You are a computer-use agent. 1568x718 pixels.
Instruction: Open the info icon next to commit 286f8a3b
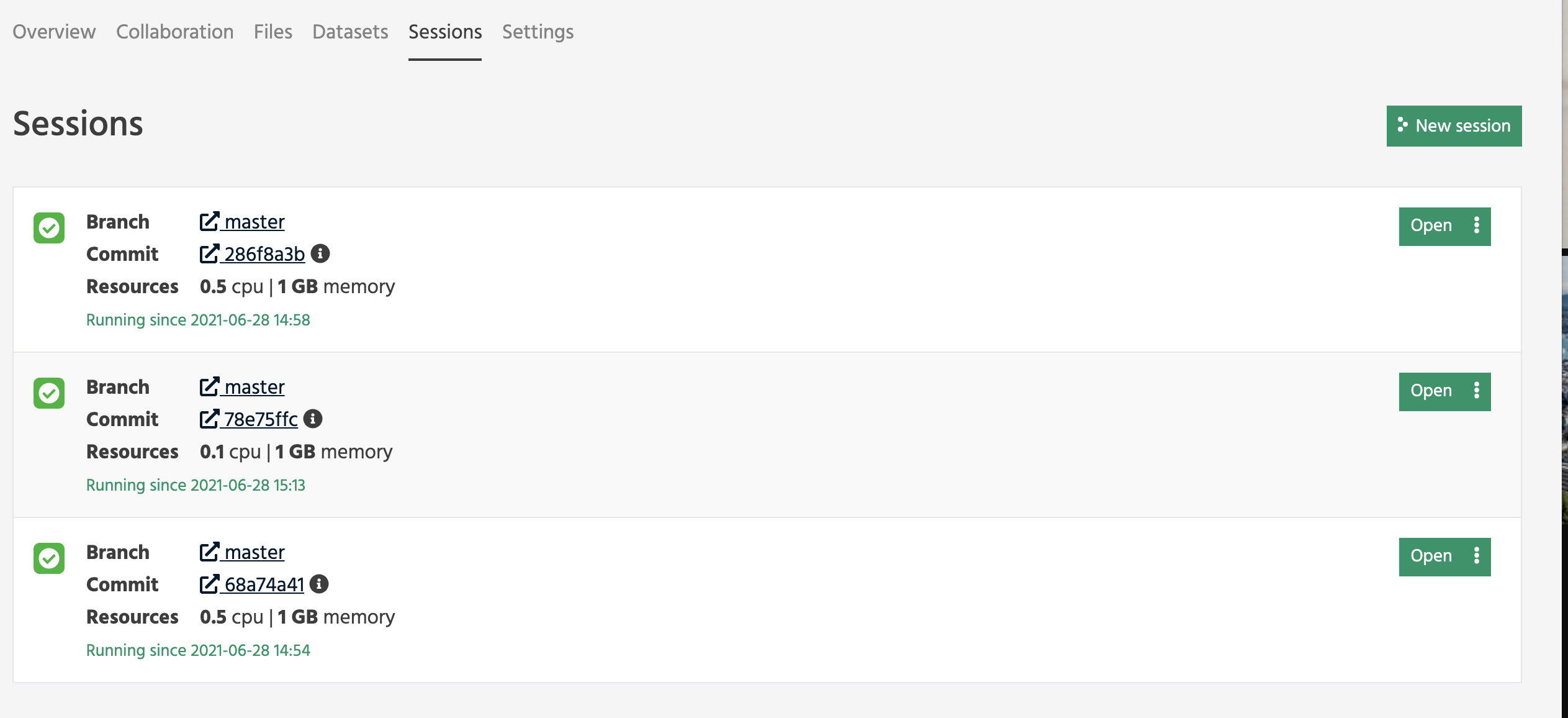pyautogui.click(x=322, y=253)
